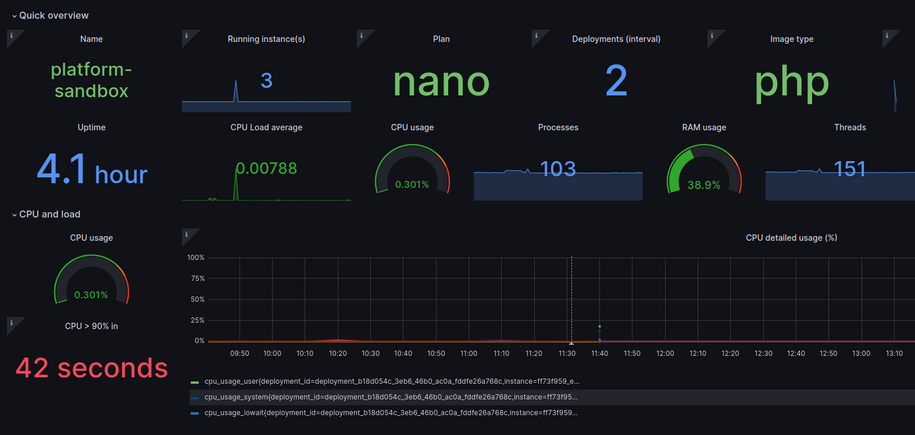This screenshot has width=915, height=435.
Task: Open the Uptime panel title menu
Action: coord(91,127)
